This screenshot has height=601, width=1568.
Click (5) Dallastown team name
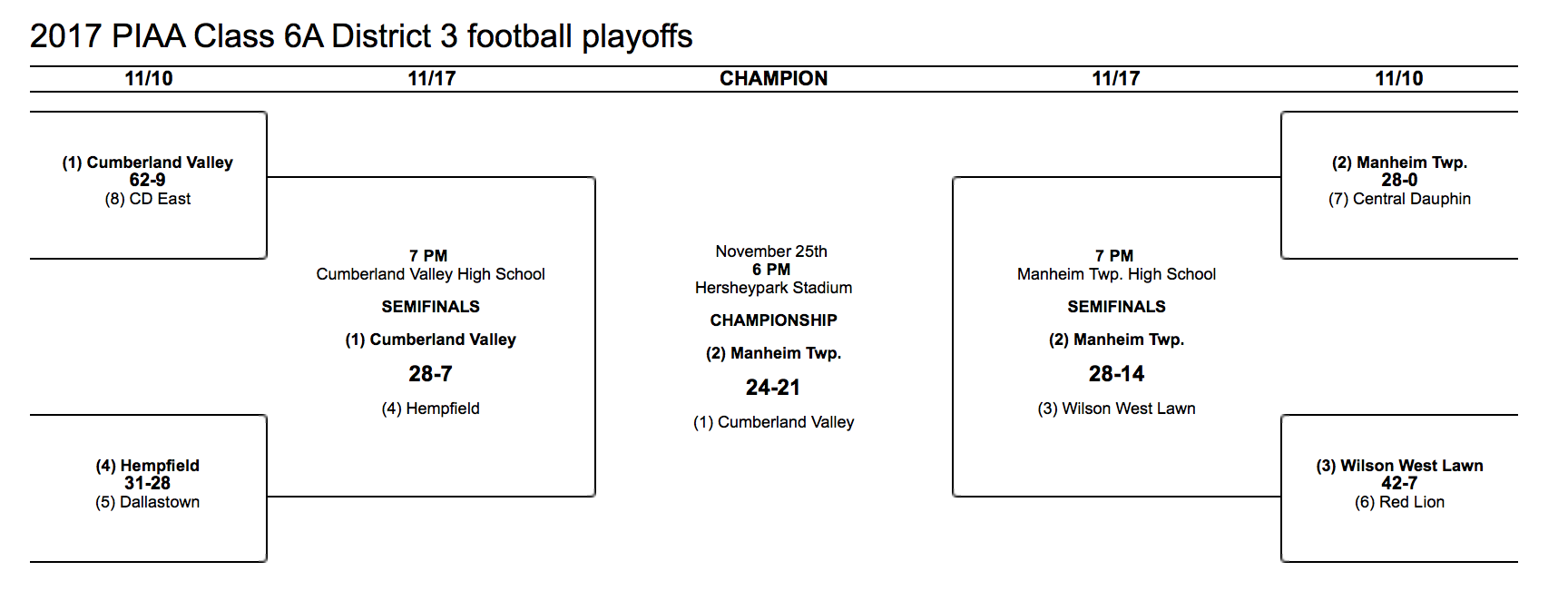[x=147, y=502]
